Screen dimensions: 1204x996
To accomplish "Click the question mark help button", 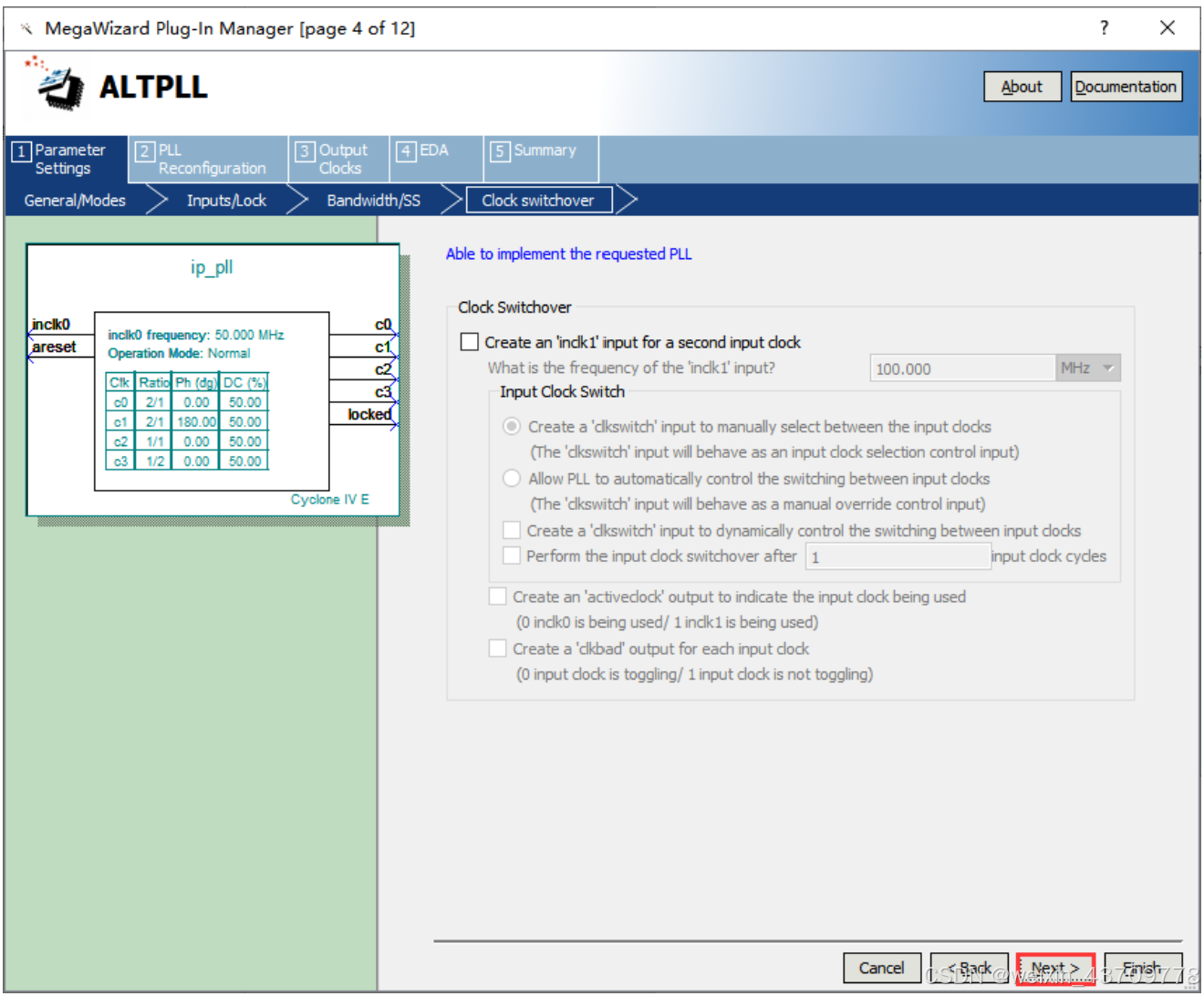I will [1105, 27].
